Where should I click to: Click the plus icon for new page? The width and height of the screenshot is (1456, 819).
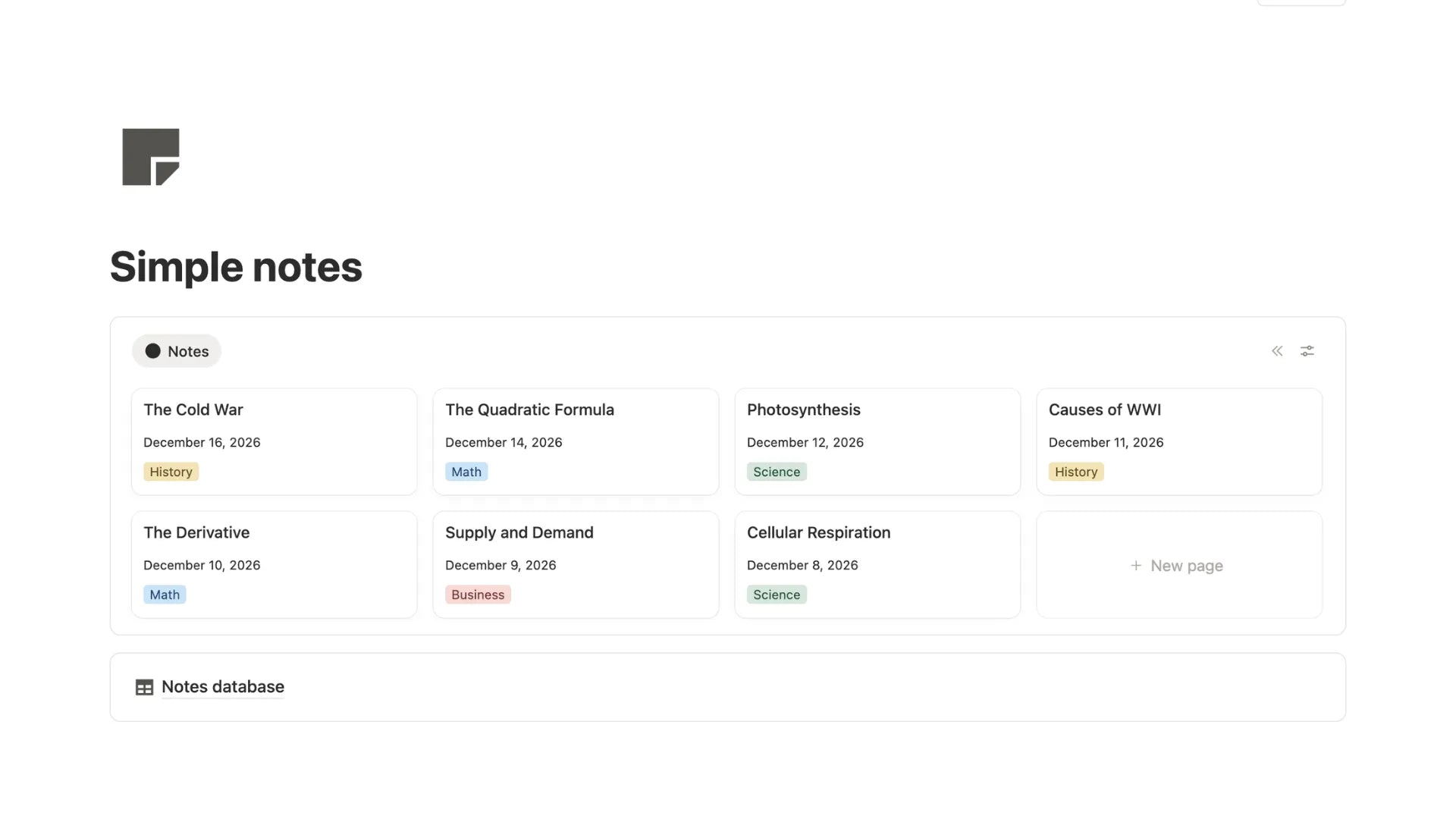(1136, 566)
